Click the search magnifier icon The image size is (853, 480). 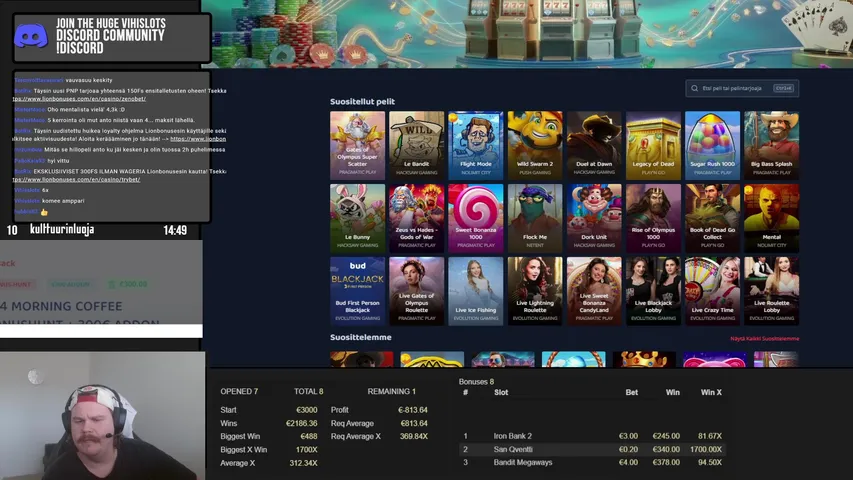tap(695, 88)
